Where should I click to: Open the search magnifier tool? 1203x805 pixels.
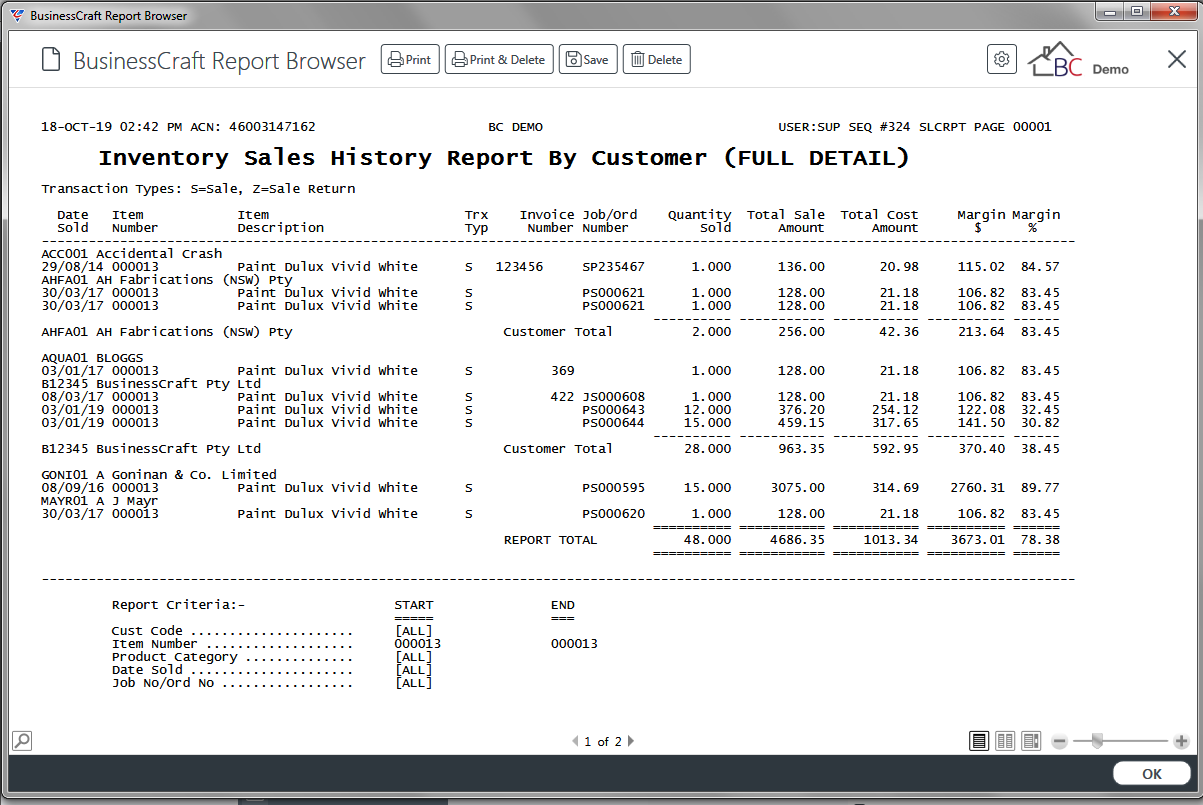click(x=21, y=740)
